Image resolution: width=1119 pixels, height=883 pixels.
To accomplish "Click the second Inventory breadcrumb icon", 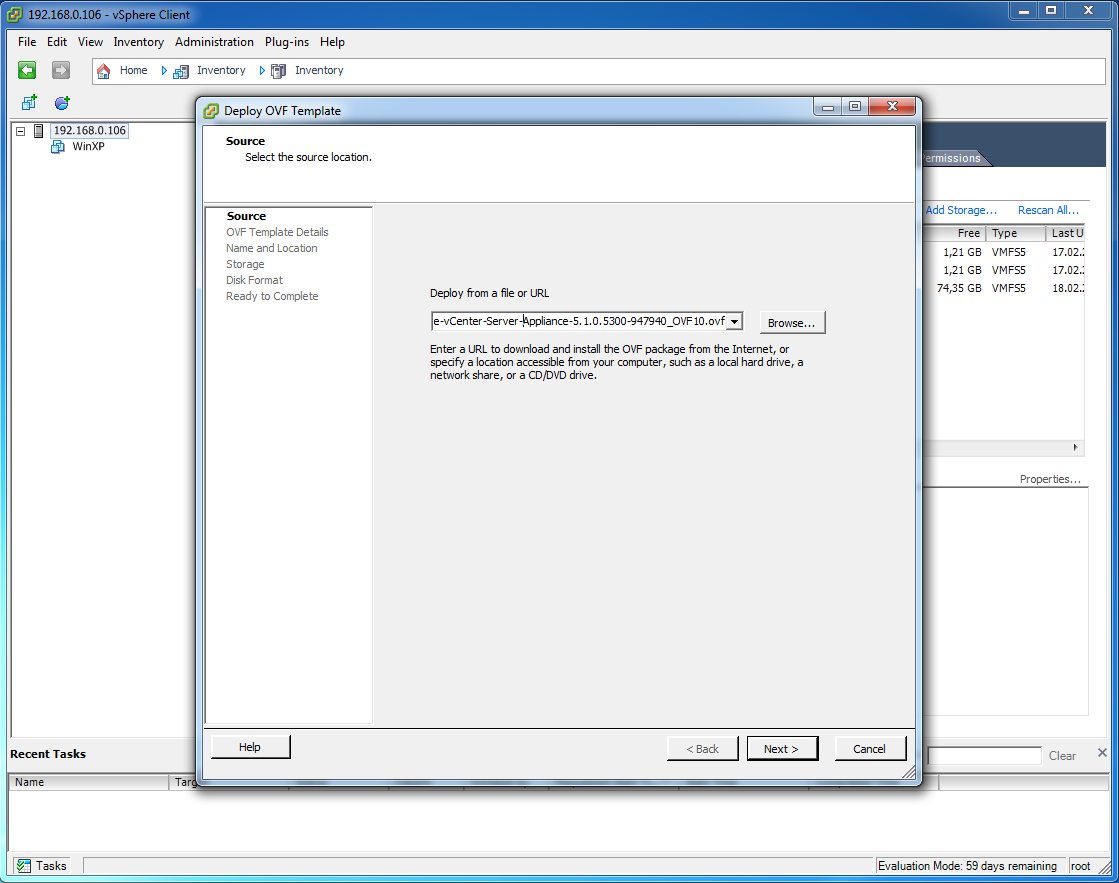I will tap(279, 71).
